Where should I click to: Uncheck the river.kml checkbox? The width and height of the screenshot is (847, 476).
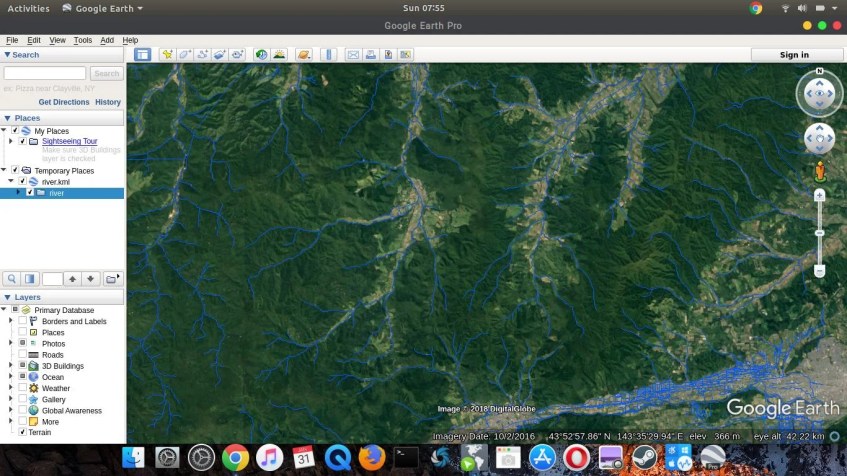(x=23, y=181)
